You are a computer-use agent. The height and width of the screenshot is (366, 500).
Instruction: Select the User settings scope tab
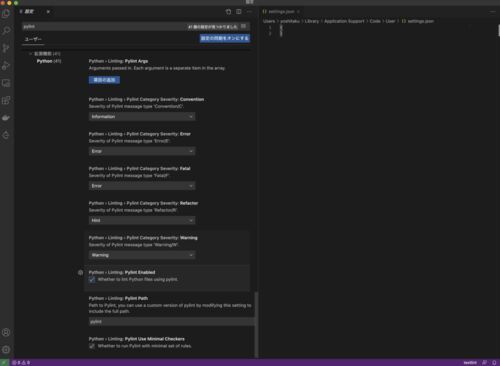pyautogui.click(x=33, y=39)
